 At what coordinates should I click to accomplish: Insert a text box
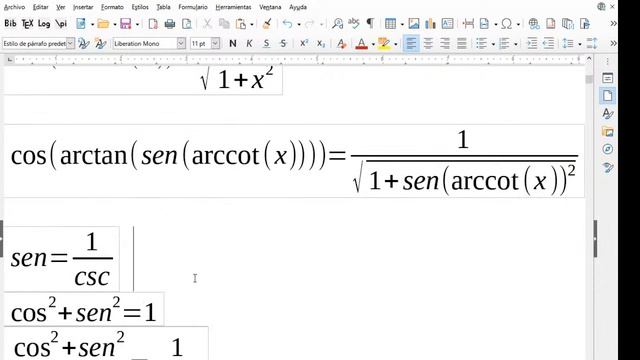[447, 24]
